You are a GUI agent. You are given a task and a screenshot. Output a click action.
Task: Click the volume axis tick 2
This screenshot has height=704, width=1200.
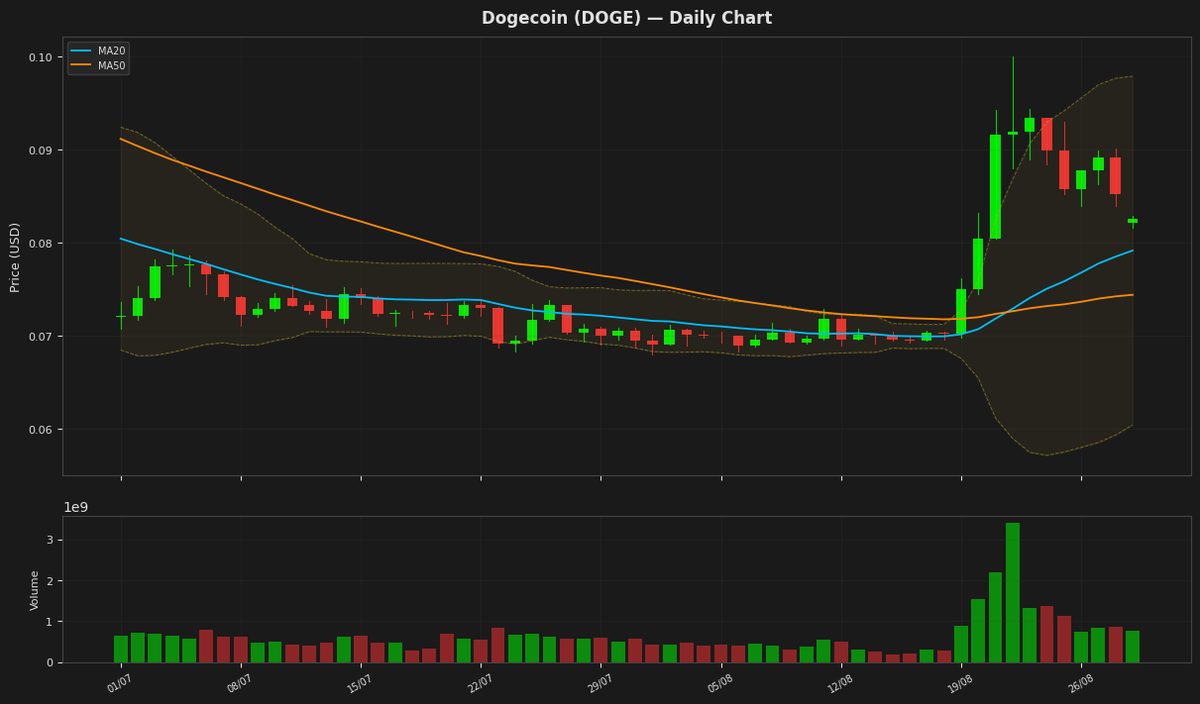coord(48,581)
